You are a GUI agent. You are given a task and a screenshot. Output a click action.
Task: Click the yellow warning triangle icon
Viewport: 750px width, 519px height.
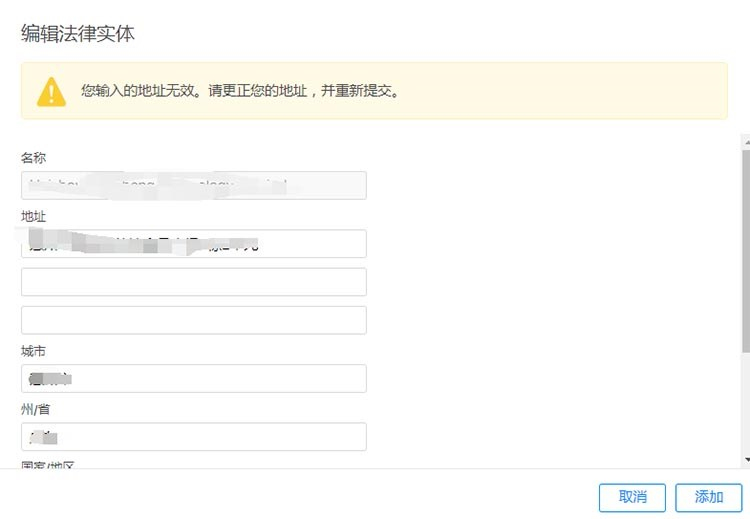click(x=51, y=91)
